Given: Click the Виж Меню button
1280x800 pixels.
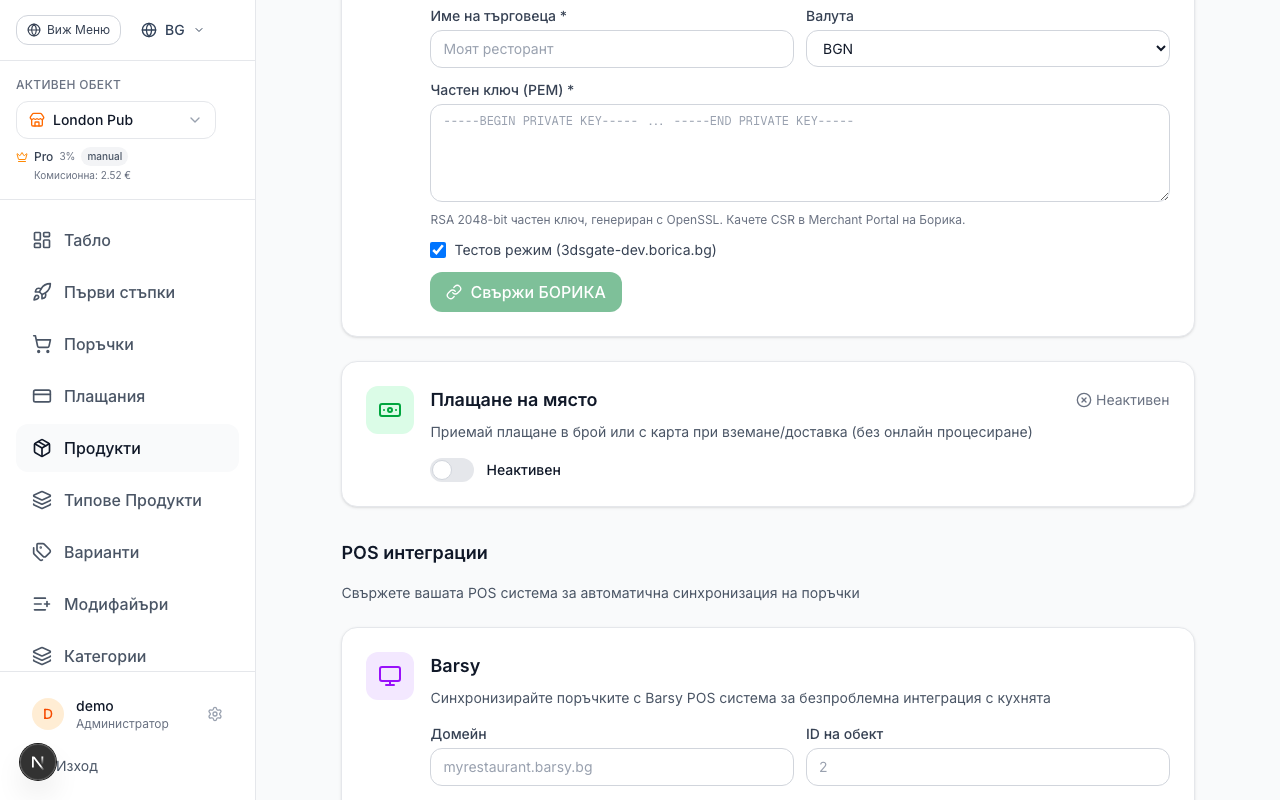Looking at the screenshot, I should point(68,30).
